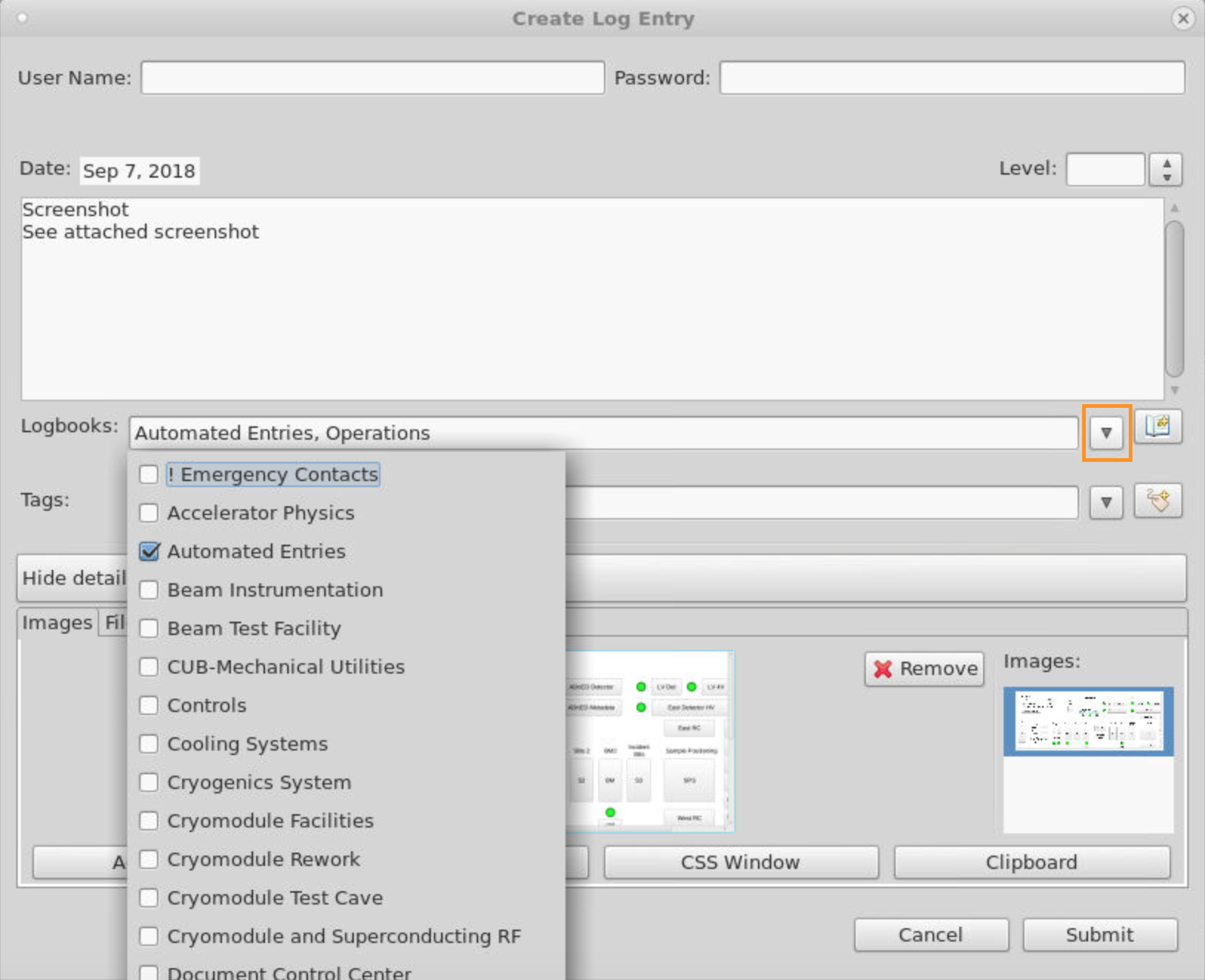Viewport: 1205px width, 980px height.
Task: Check the Cryomodule Facilities logbook
Action: click(x=149, y=821)
